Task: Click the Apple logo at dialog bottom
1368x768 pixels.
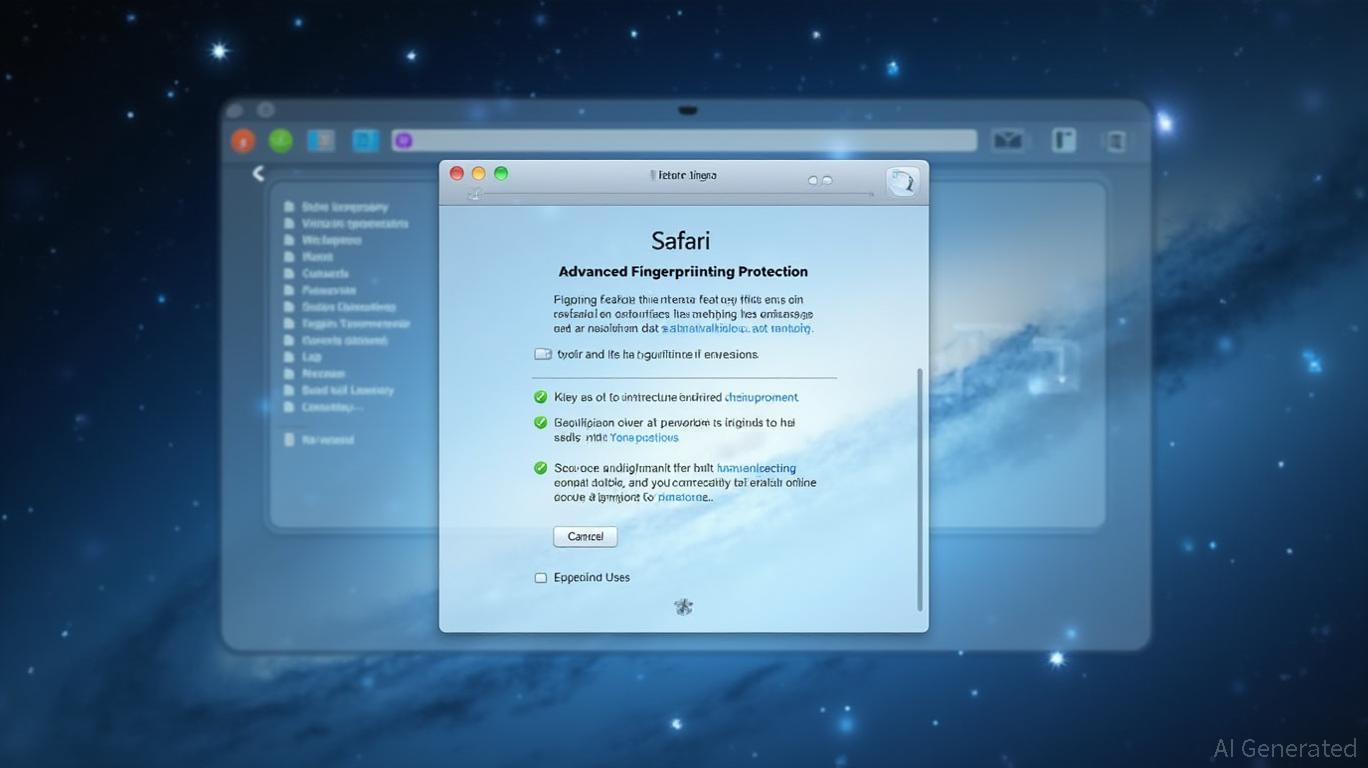Action: point(683,606)
